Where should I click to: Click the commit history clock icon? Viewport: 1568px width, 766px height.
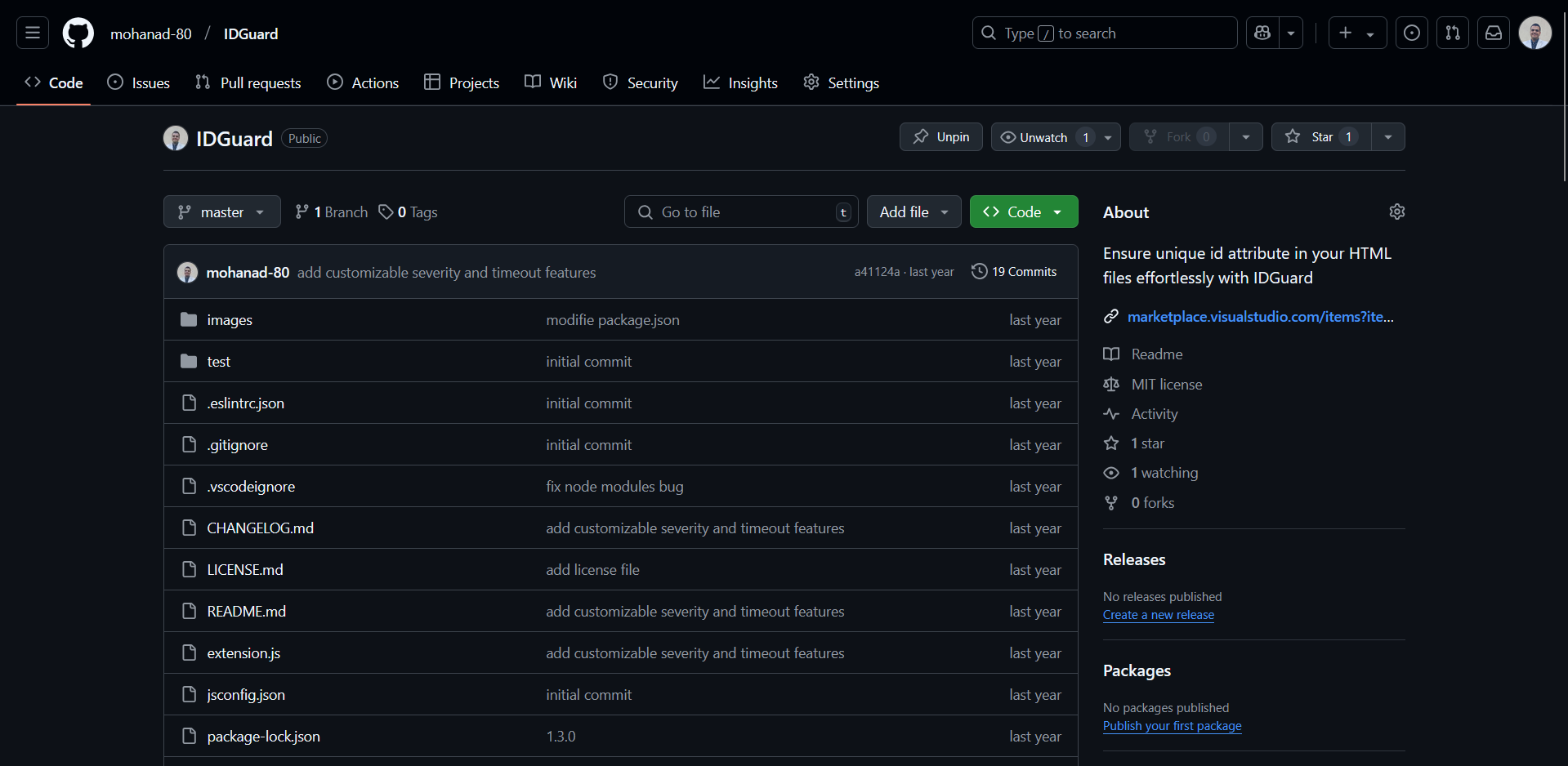[979, 271]
